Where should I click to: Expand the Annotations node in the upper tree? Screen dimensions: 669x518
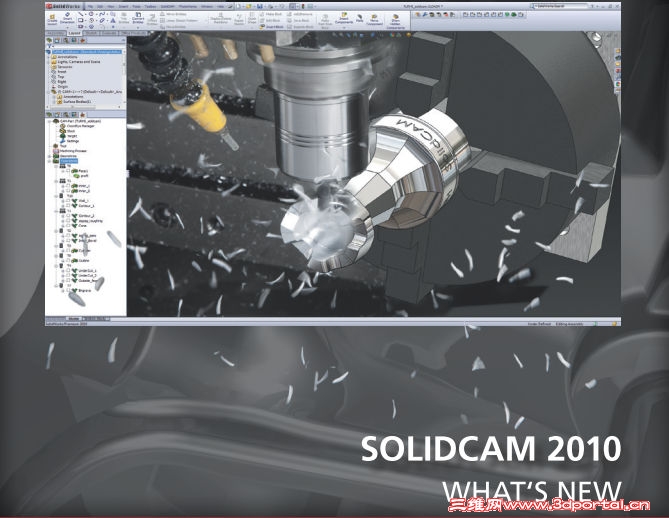[x=48, y=57]
